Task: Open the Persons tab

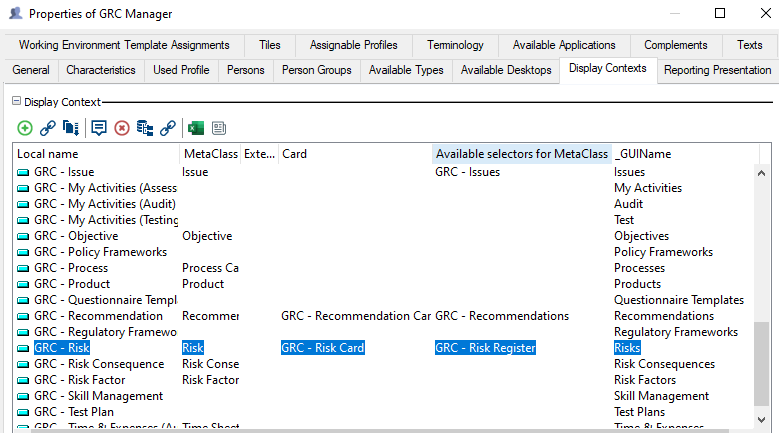Action: pos(245,70)
